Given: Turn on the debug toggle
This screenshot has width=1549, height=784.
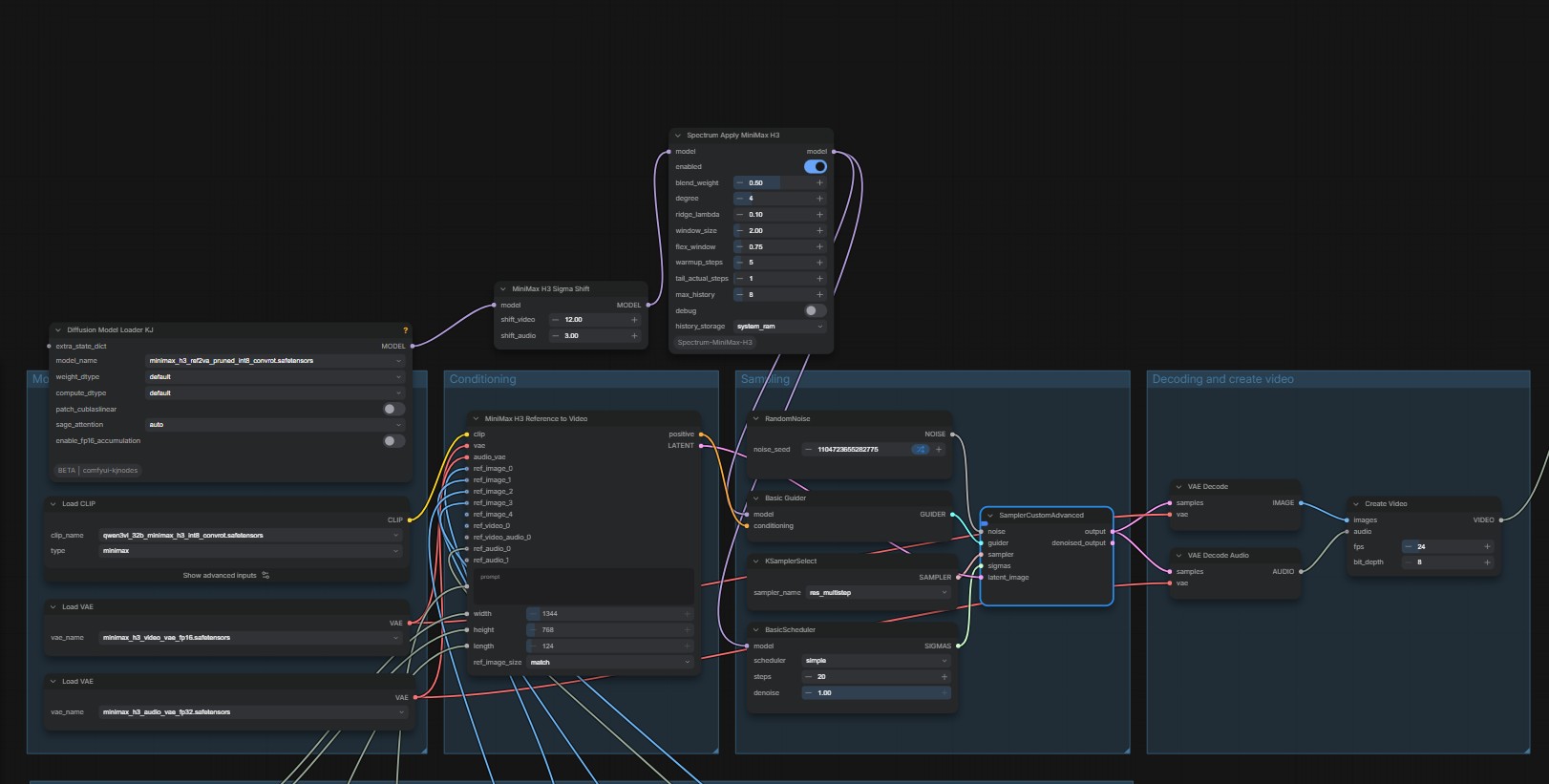Looking at the screenshot, I should [x=816, y=311].
